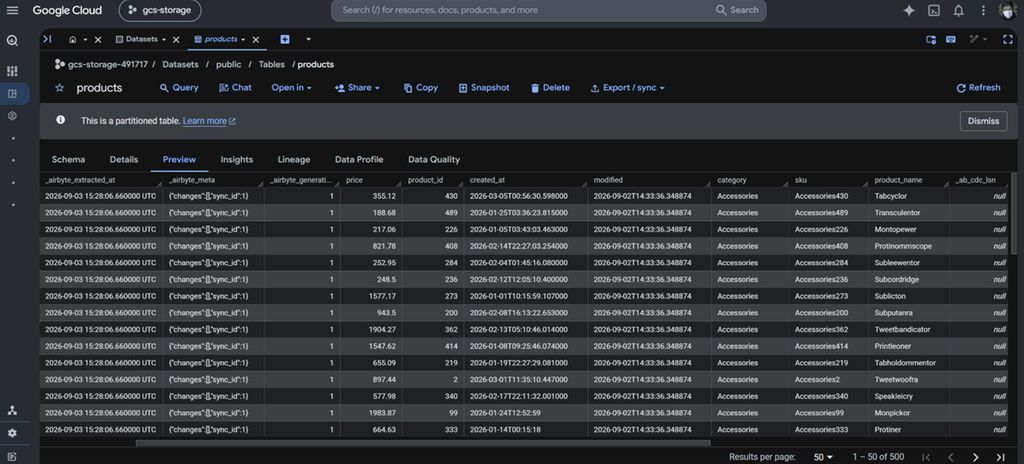Close the home tab

coord(98,40)
